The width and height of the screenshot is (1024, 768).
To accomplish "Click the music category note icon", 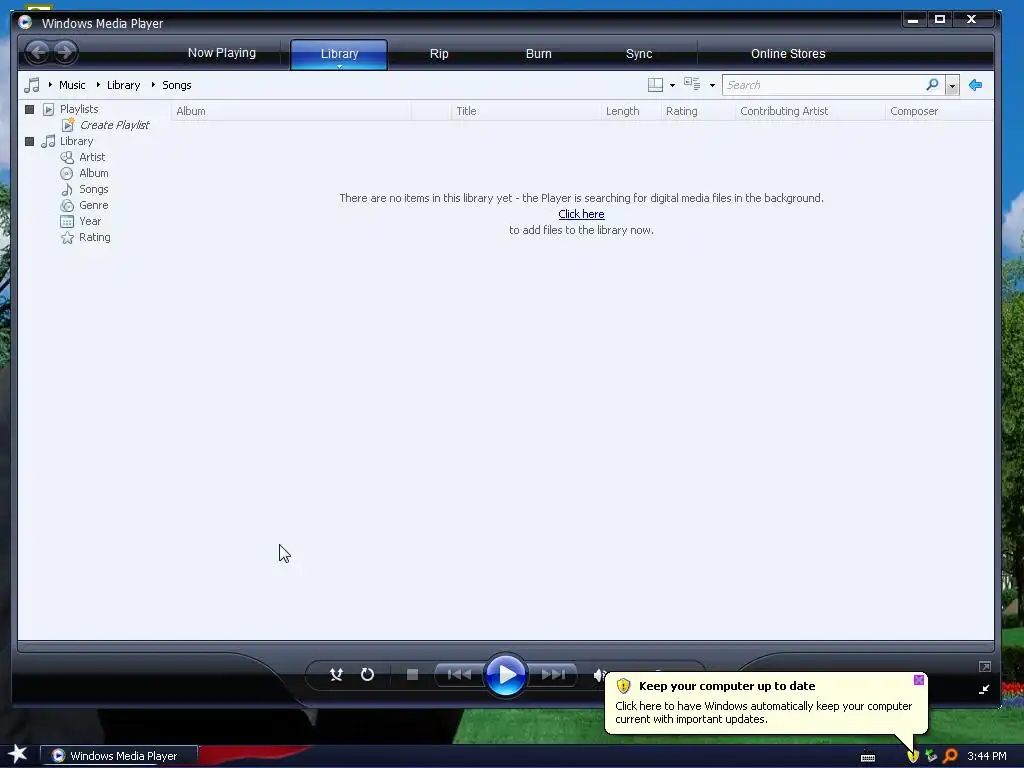I will click(31, 85).
